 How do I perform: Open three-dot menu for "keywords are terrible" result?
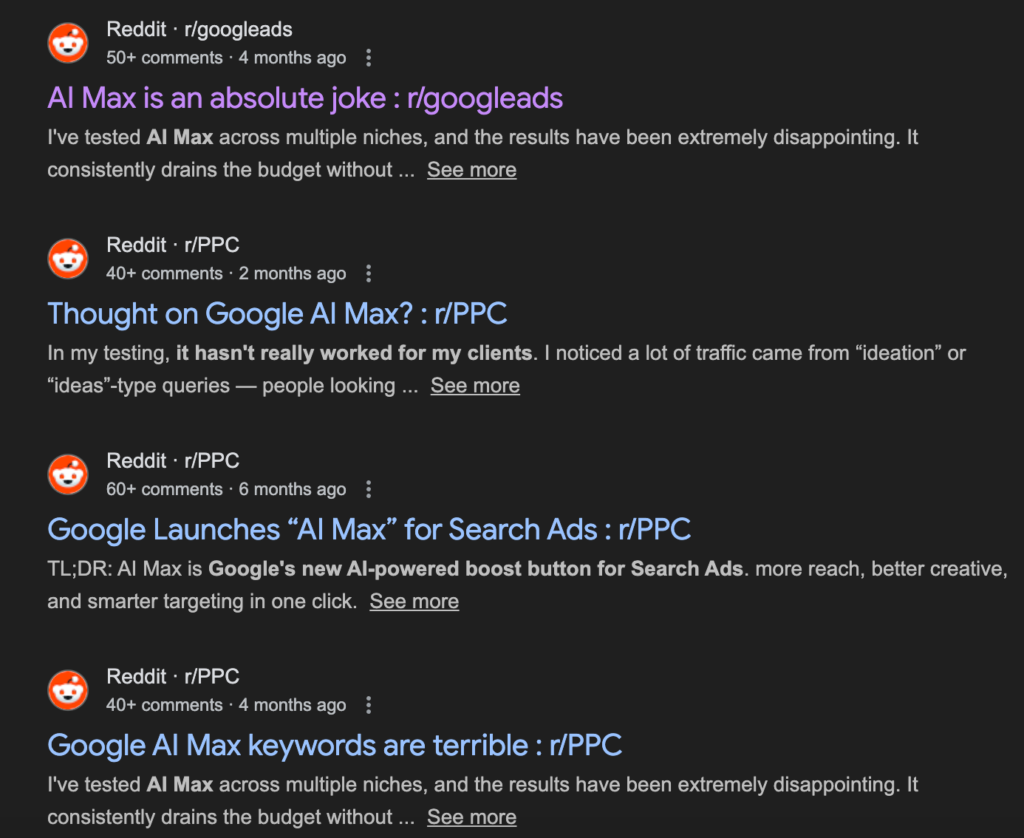pyautogui.click(x=369, y=705)
